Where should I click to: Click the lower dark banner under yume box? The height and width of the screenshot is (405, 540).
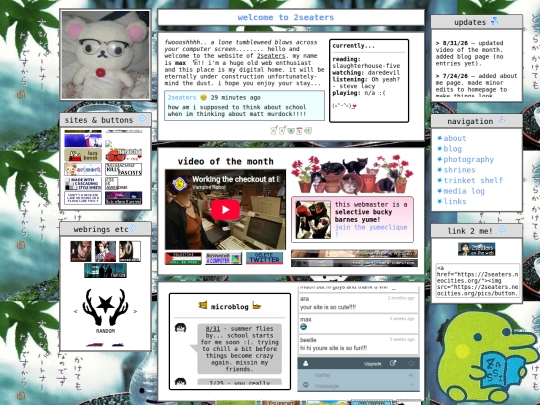[354, 263]
